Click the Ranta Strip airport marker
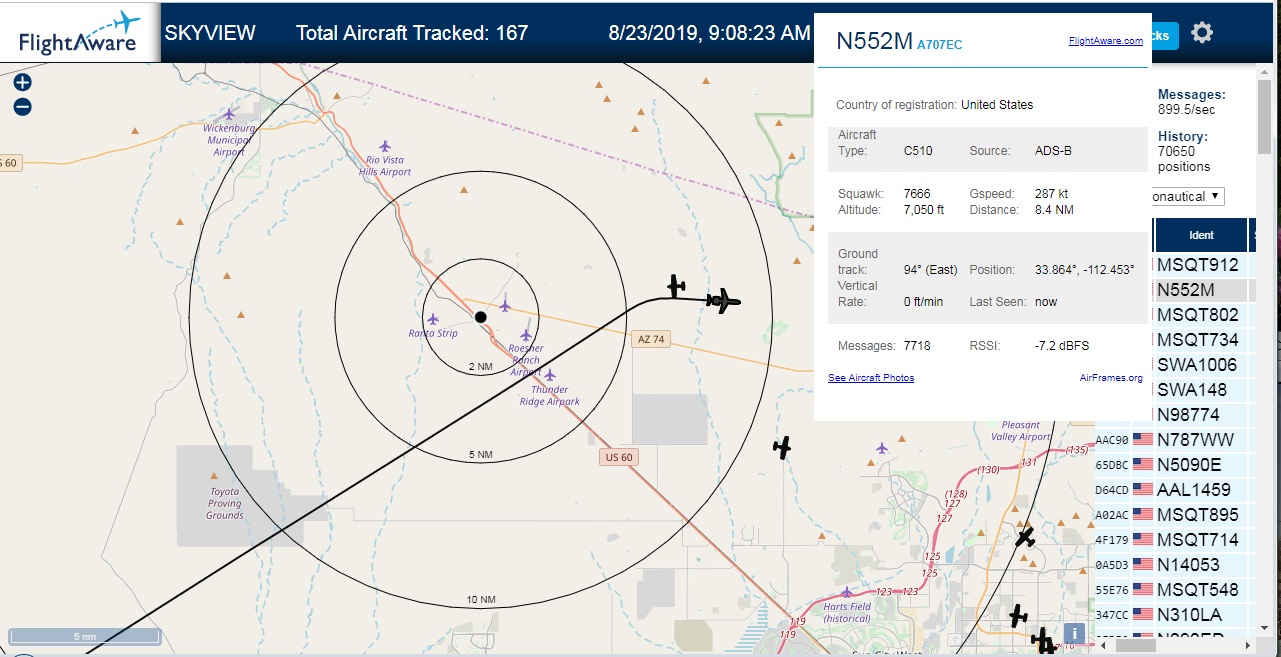This screenshot has height=657, width=1281. pos(433,319)
